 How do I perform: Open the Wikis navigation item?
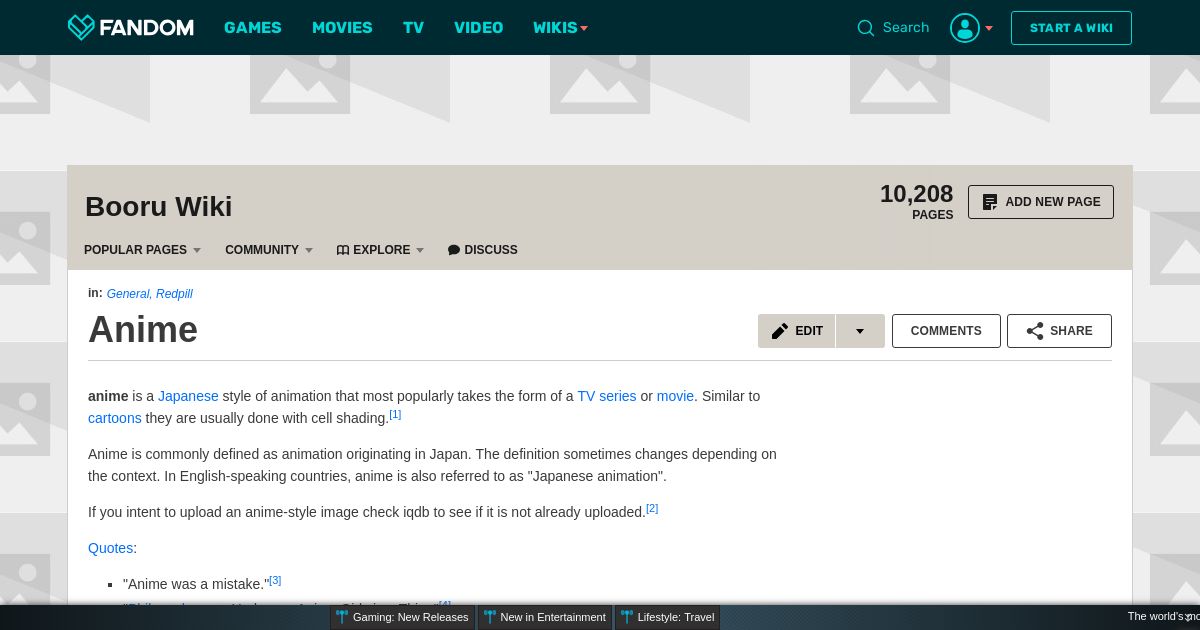click(555, 28)
